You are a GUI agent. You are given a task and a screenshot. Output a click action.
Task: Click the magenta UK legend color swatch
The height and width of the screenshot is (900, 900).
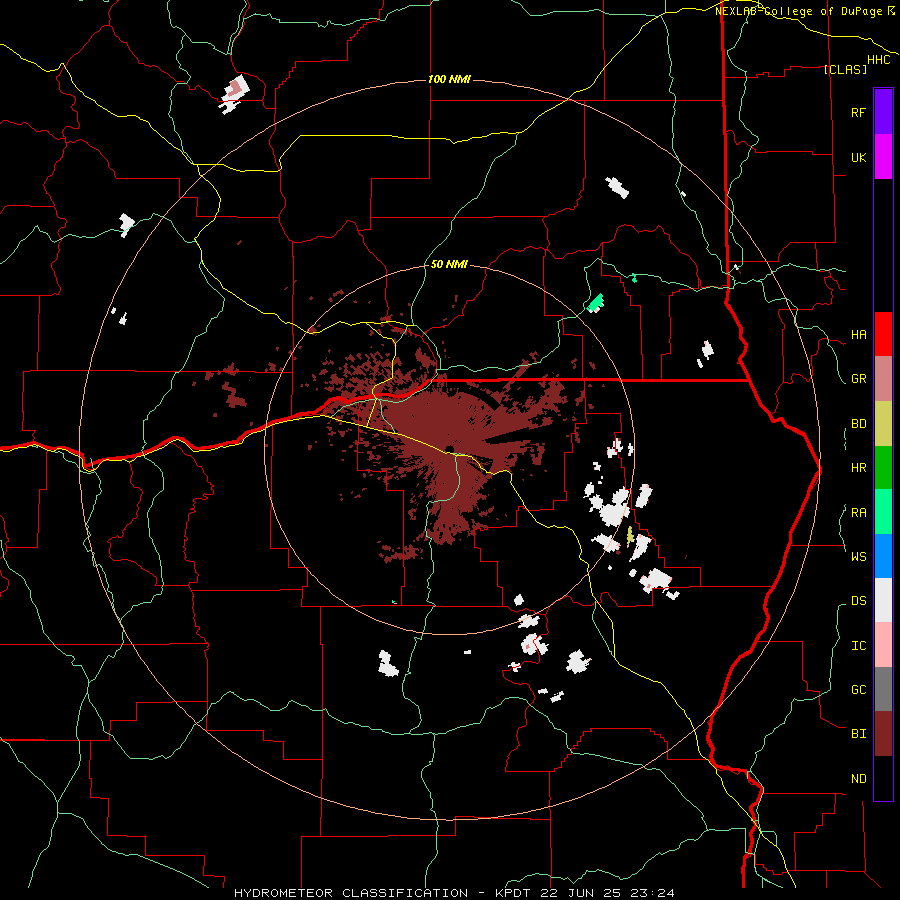point(883,157)
